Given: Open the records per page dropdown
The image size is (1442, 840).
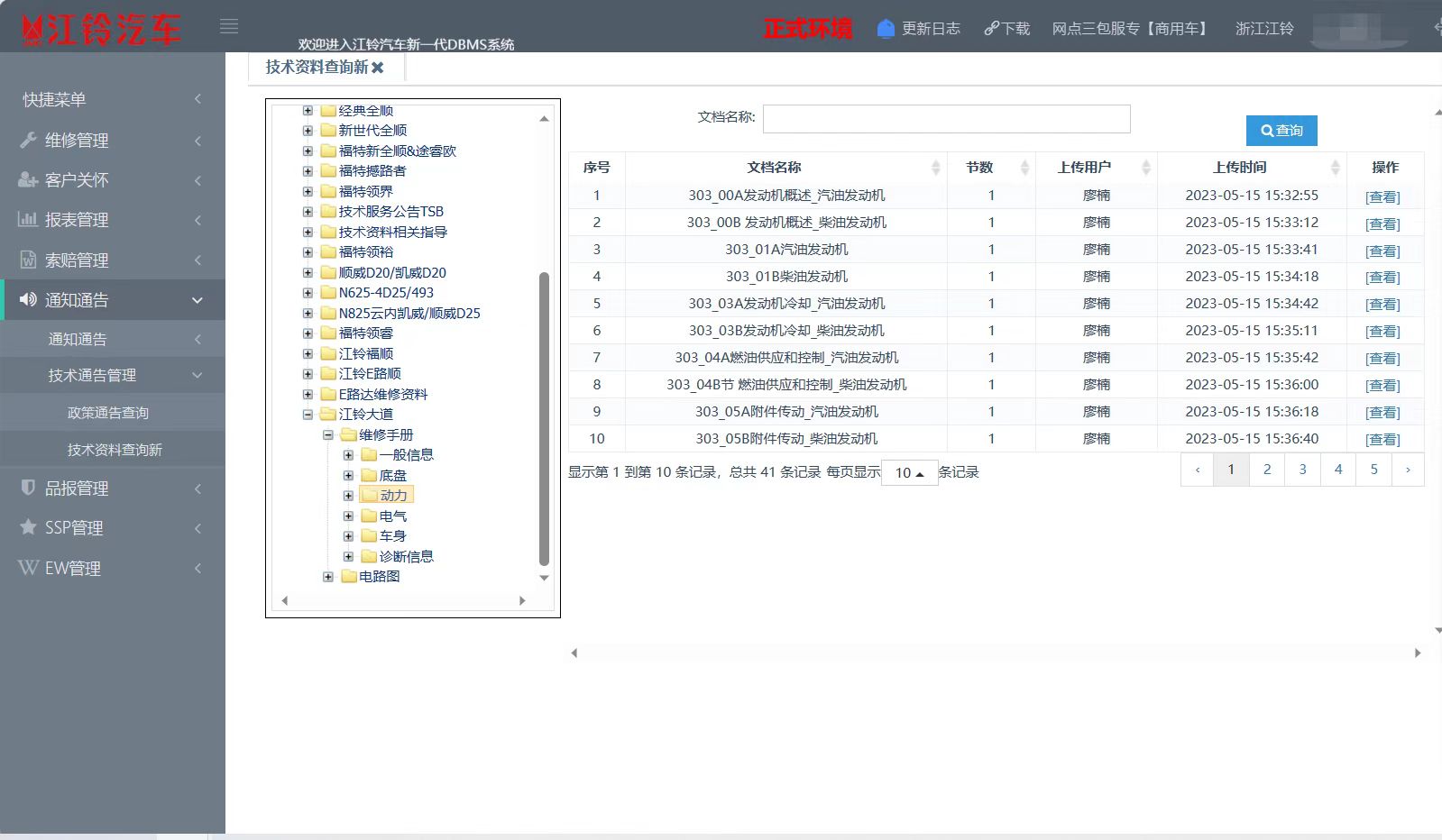Looking at the screenshot, I should 909,473.
